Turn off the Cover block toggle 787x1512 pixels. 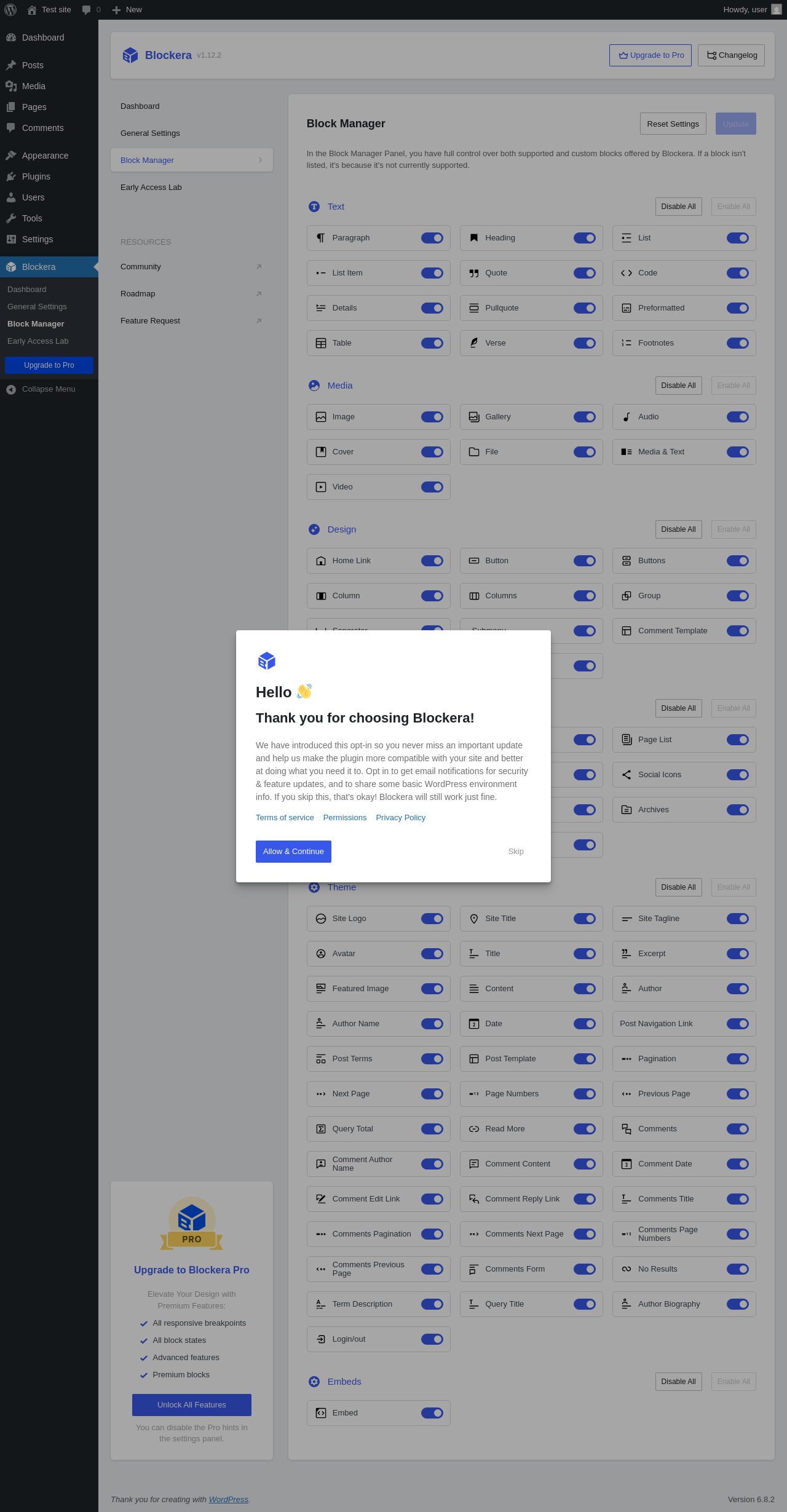point(432,452)
